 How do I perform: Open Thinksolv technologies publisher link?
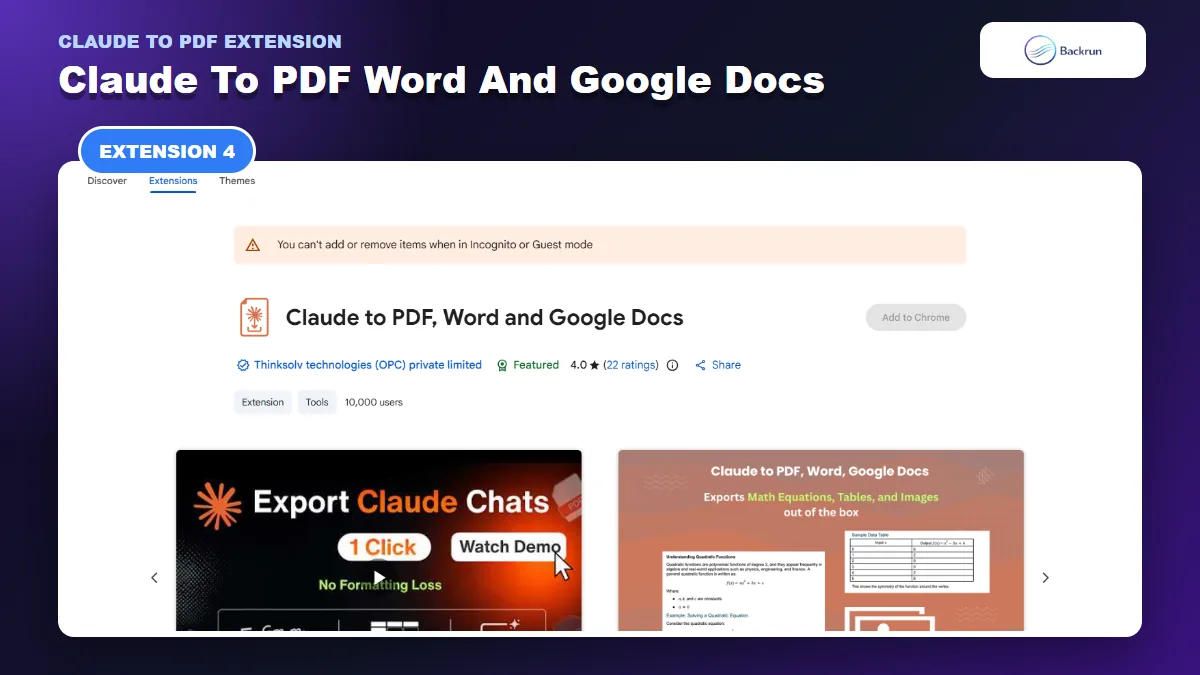tap(368, 365)
